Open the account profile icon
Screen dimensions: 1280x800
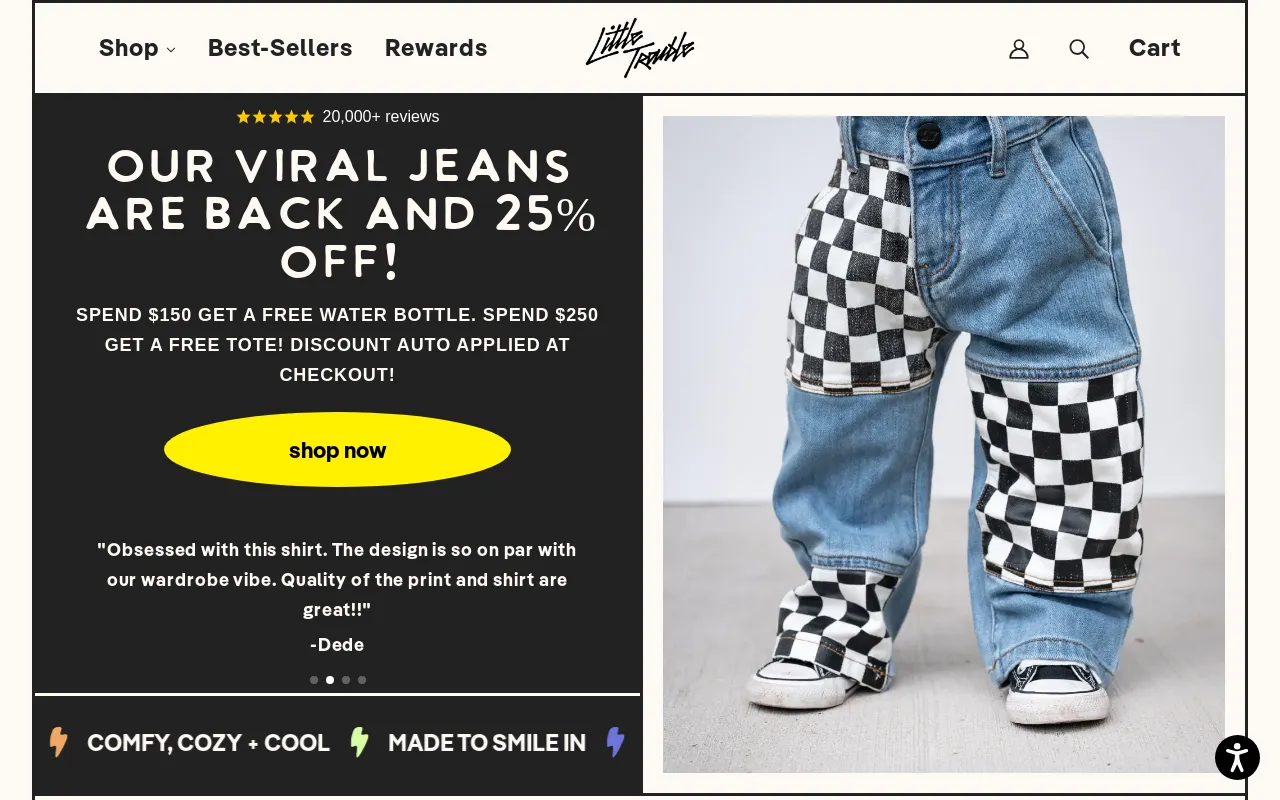pos(1019,49)
